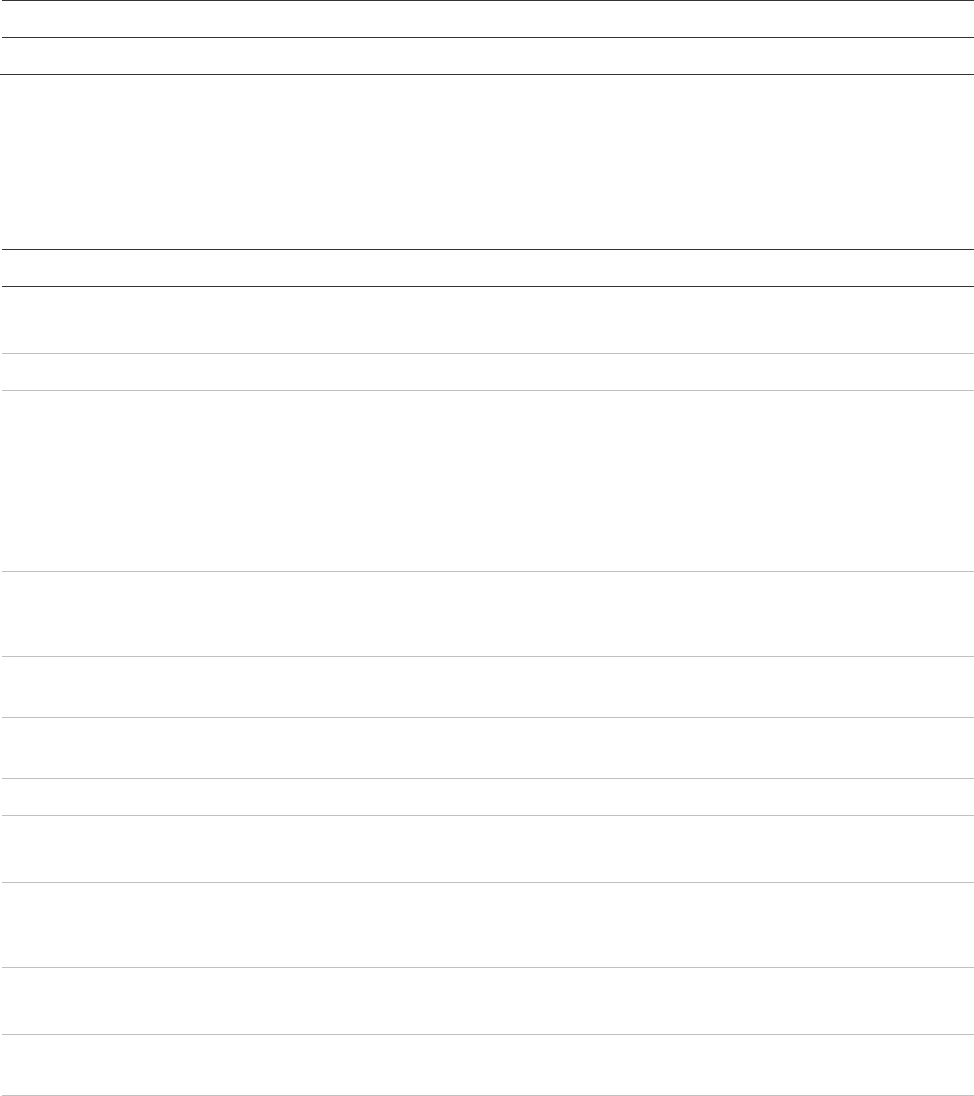Click the thin gray row in the lower half
The image size is (974, 1096).
point(487,797)
